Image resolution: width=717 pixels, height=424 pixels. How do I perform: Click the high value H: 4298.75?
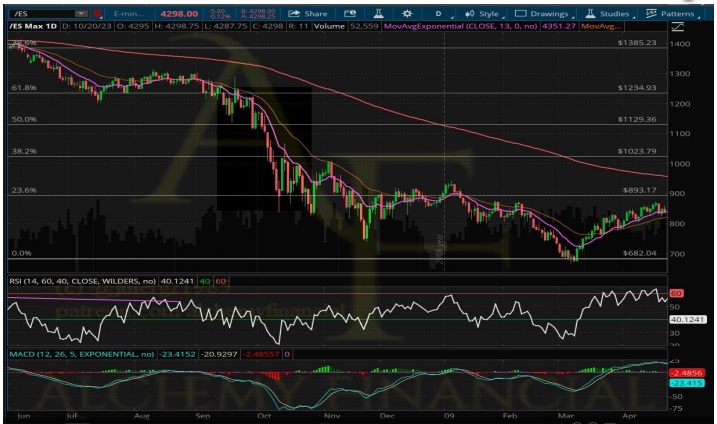coord(177,26)
